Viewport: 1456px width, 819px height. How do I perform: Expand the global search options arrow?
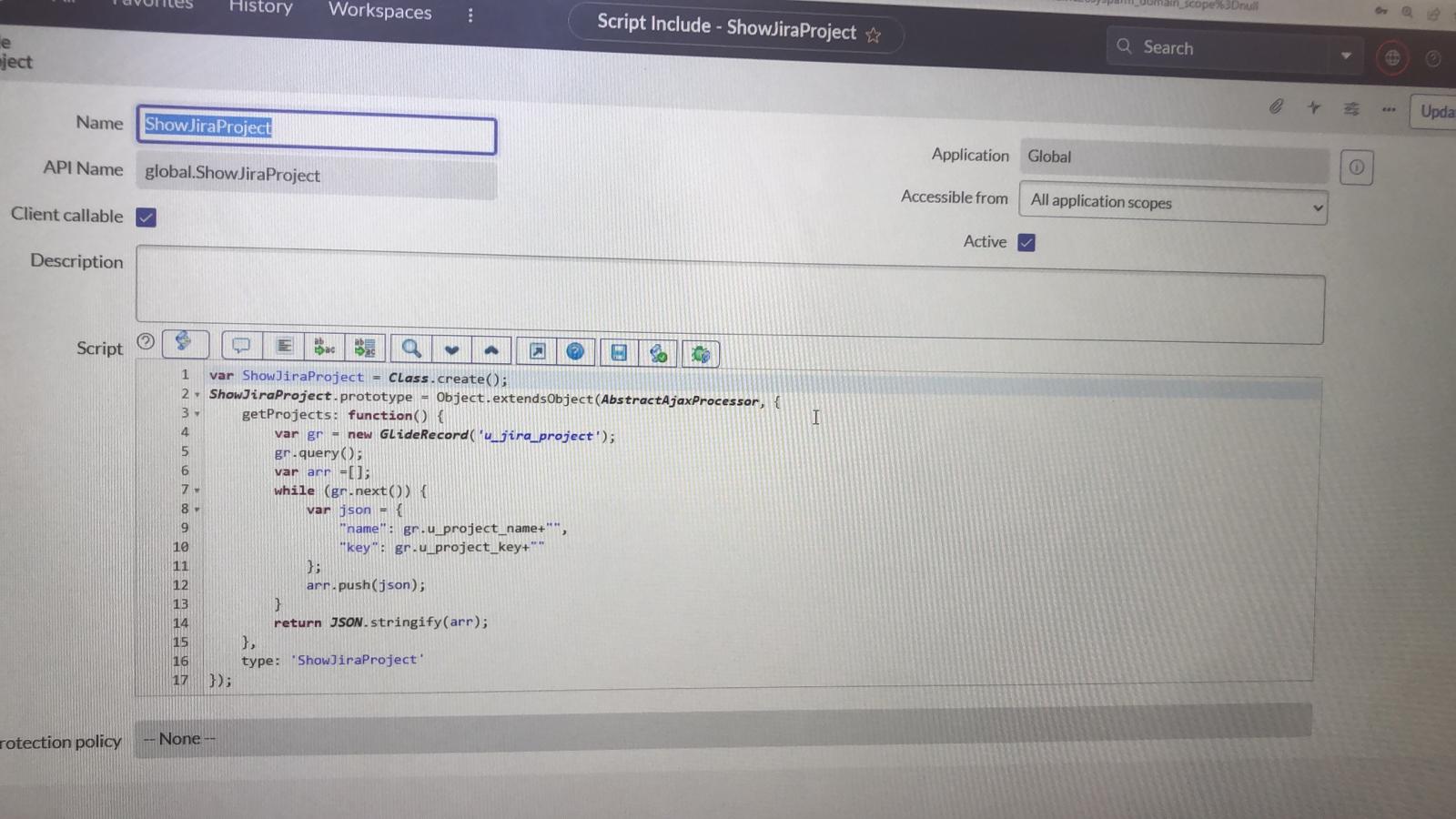click(1346, 56)
